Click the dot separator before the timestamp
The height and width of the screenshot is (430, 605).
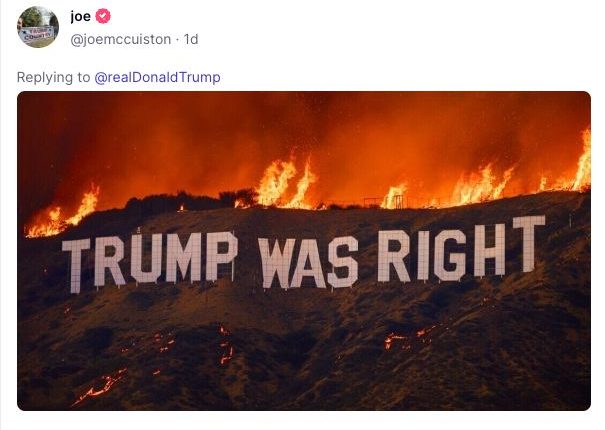[177, 39]
